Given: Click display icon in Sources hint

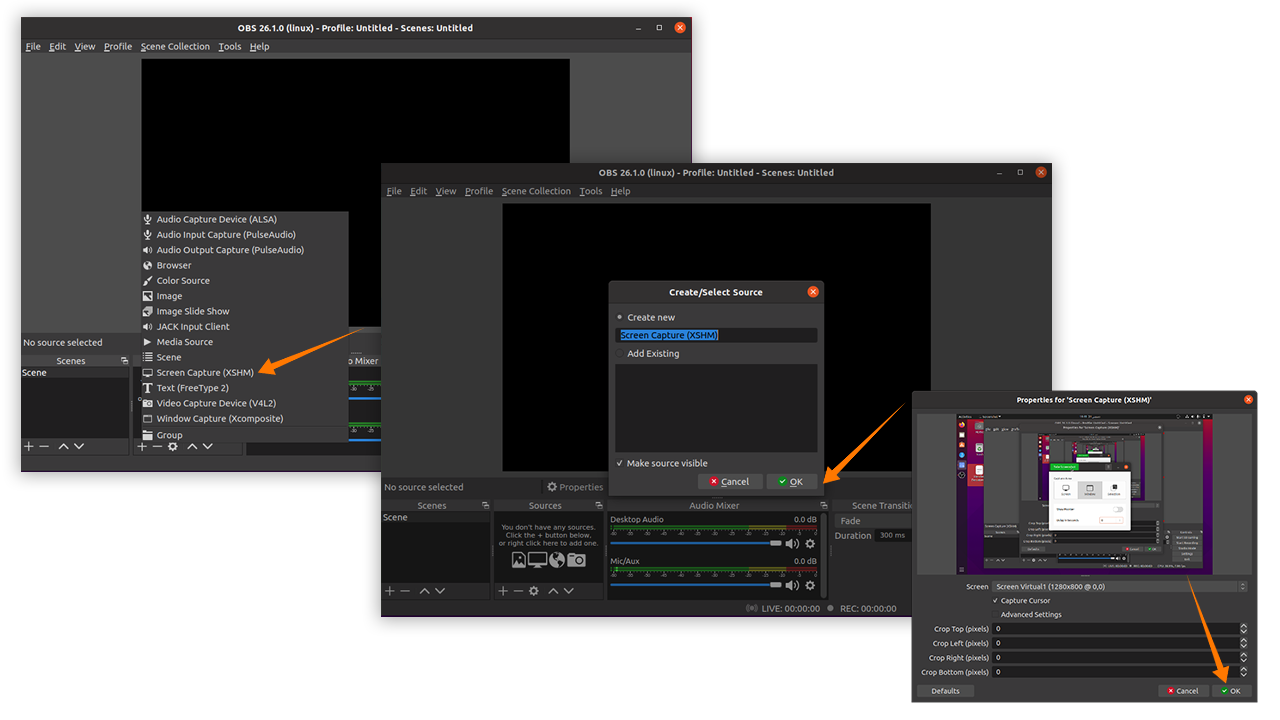Looking at the screenshot, I should [538, 560].
